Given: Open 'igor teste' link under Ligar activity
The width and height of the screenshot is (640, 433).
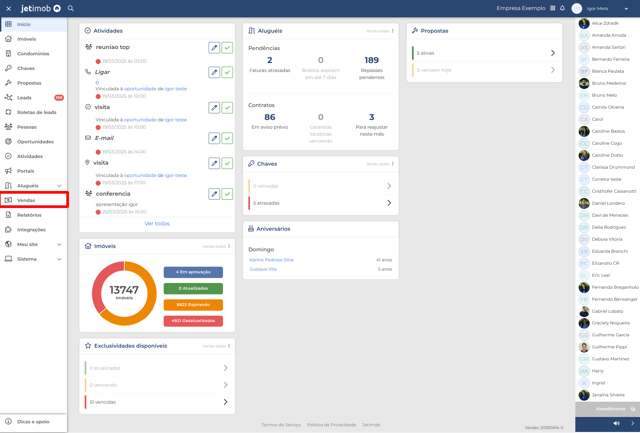Looking at the screenshot, I should point(176,89).
